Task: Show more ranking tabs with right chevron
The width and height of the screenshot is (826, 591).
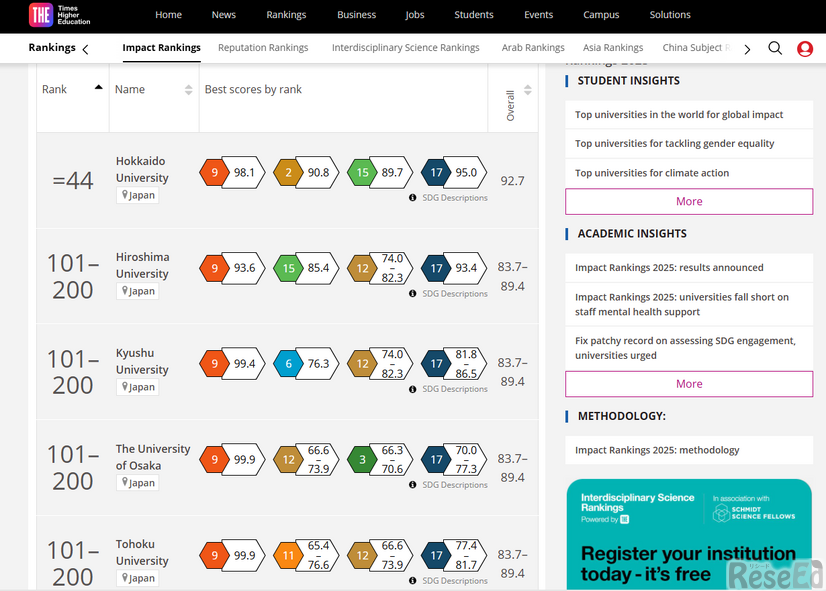Action: point(747,50)
